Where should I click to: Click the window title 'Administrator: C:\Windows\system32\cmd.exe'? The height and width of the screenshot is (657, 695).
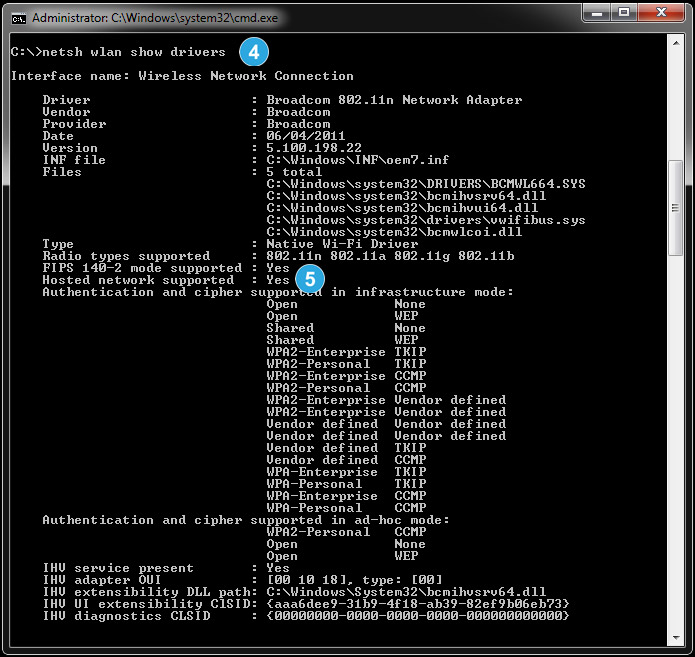pyautogui.click(x=155, y=18)
